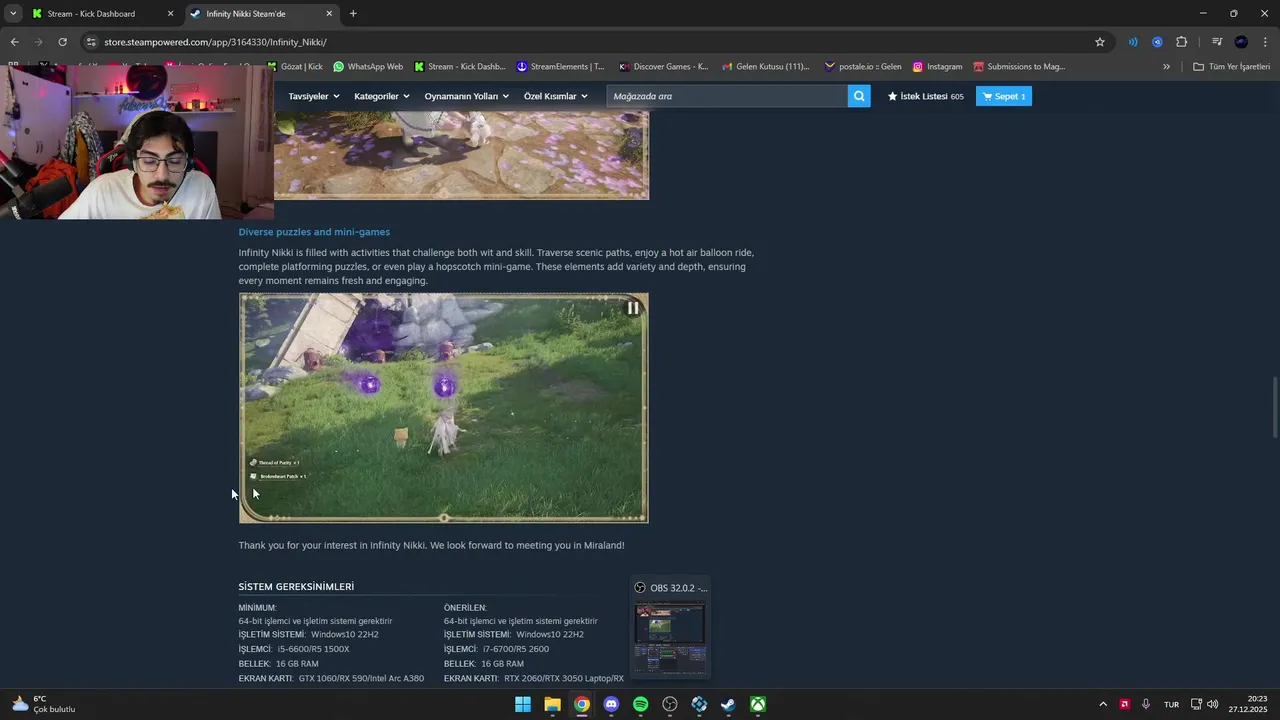Image resolution: width=1280 pixels, height=720 pixels.
Task: Open Spotify from the taskbar
Action: (641, 704)
